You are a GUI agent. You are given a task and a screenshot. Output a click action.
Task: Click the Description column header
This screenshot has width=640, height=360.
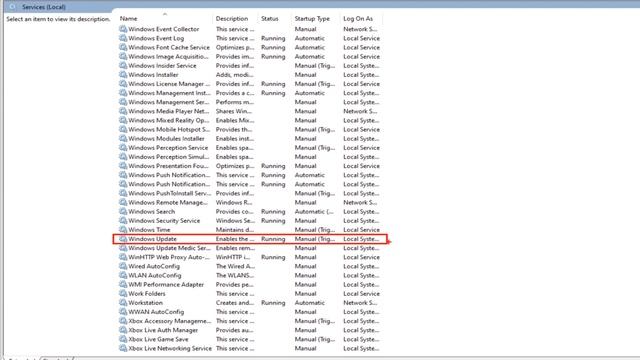tap(232, 18)
